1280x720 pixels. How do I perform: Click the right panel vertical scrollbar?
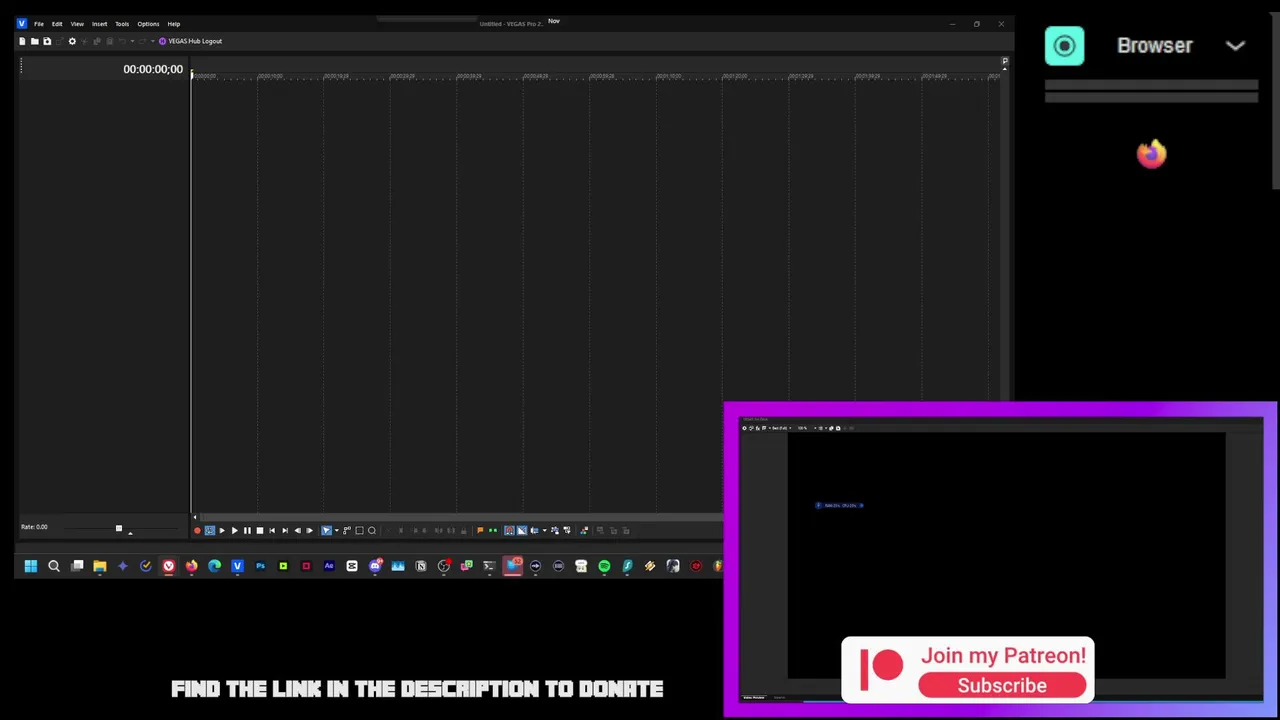tap(1275, 100)
